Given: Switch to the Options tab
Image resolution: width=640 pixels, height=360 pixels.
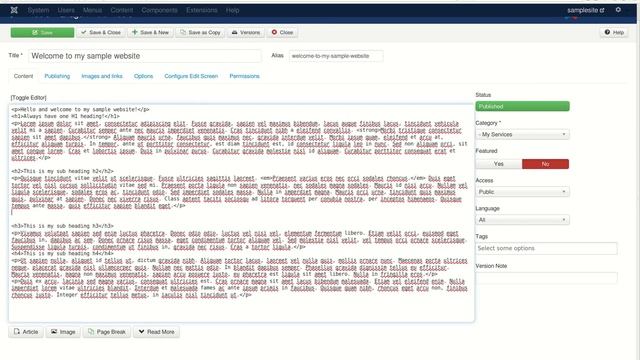Looking at the screenshot, I should 144,76.
